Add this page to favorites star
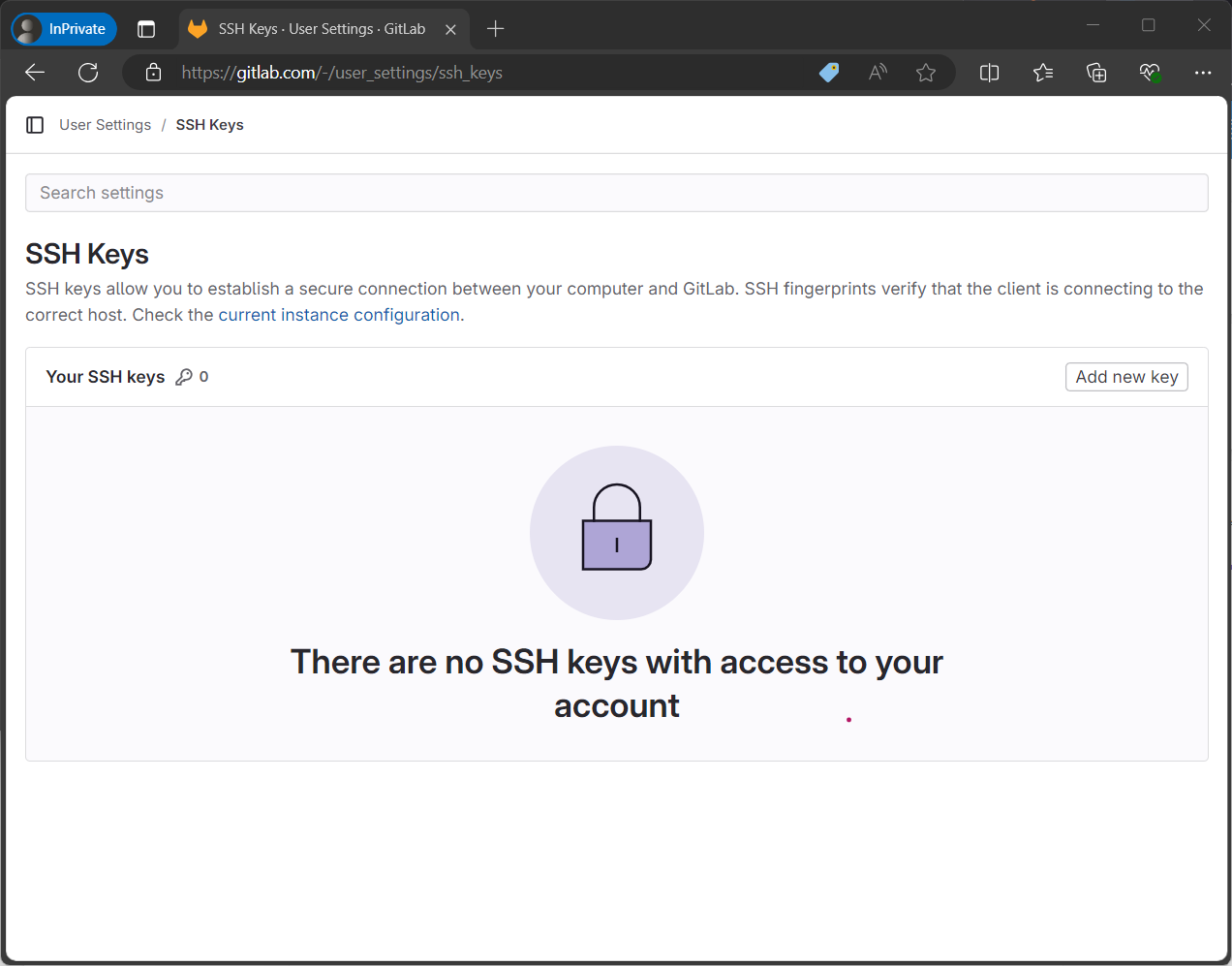The height and width of the screenshot is (966, 1232). [x=926, y=73]
